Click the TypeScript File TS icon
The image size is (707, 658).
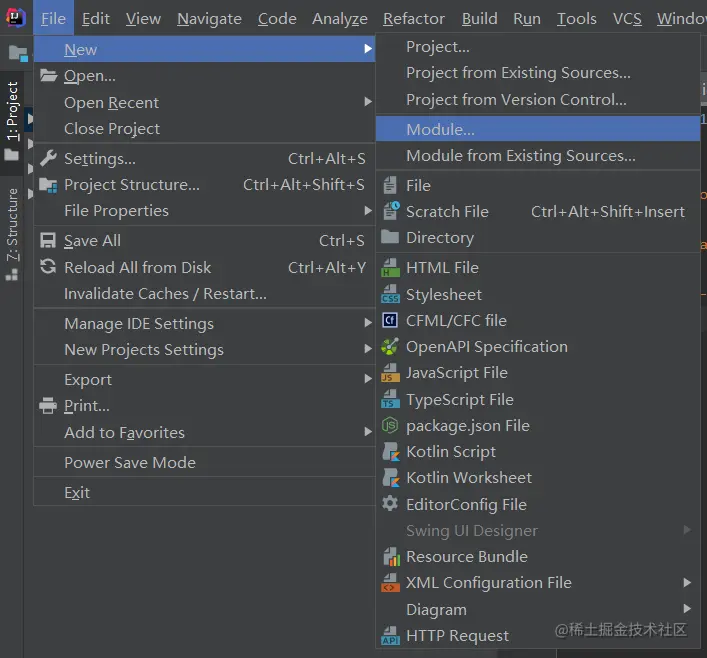coord(390,399)
